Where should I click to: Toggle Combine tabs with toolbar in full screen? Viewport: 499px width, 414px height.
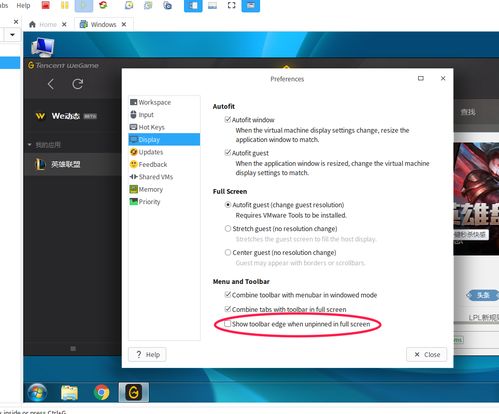(x=228, y=309)
